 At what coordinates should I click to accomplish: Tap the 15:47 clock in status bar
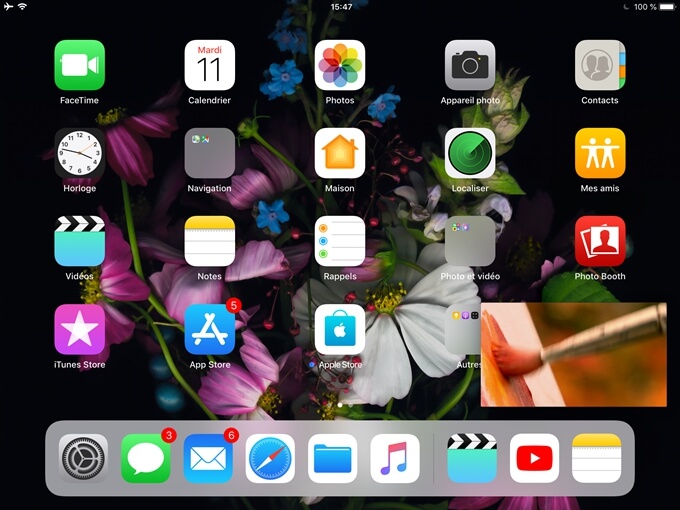point(341,7)
